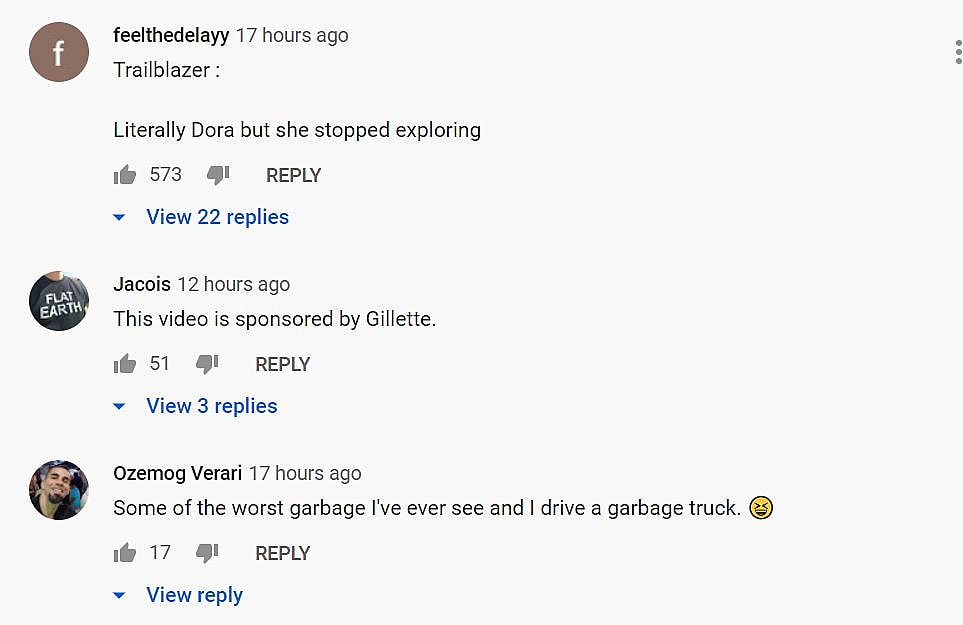
Task: Like Ozemog Verari's garbage truck comment
Action: coord(125,553)
